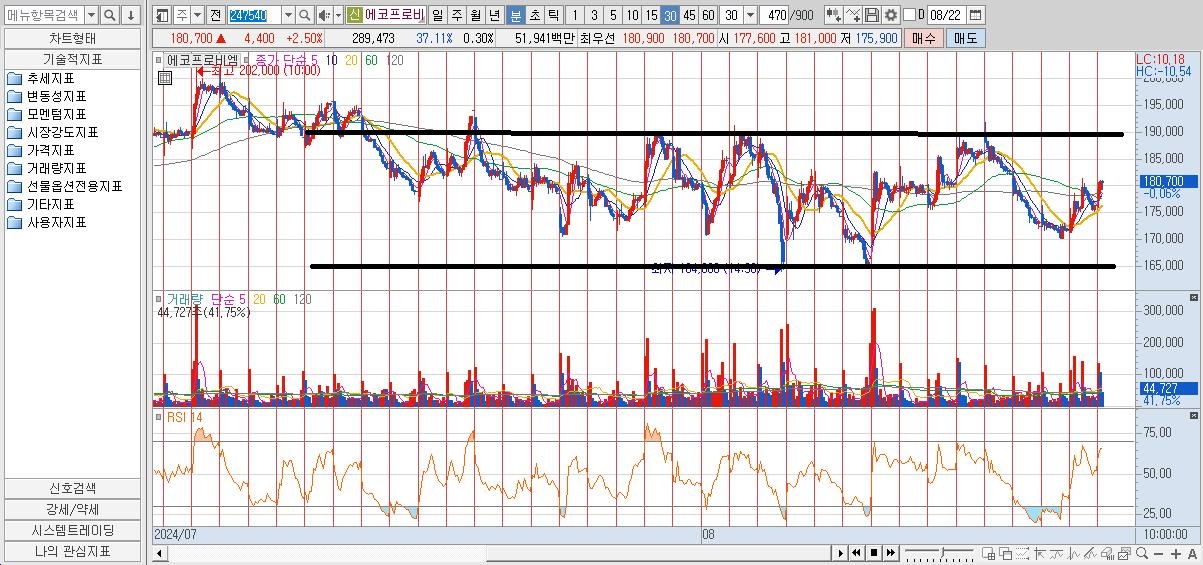Viewport: 1203px width, 565px height.
Task: Toggle the 전 button in the toolbar
Action: pos(217,15)
